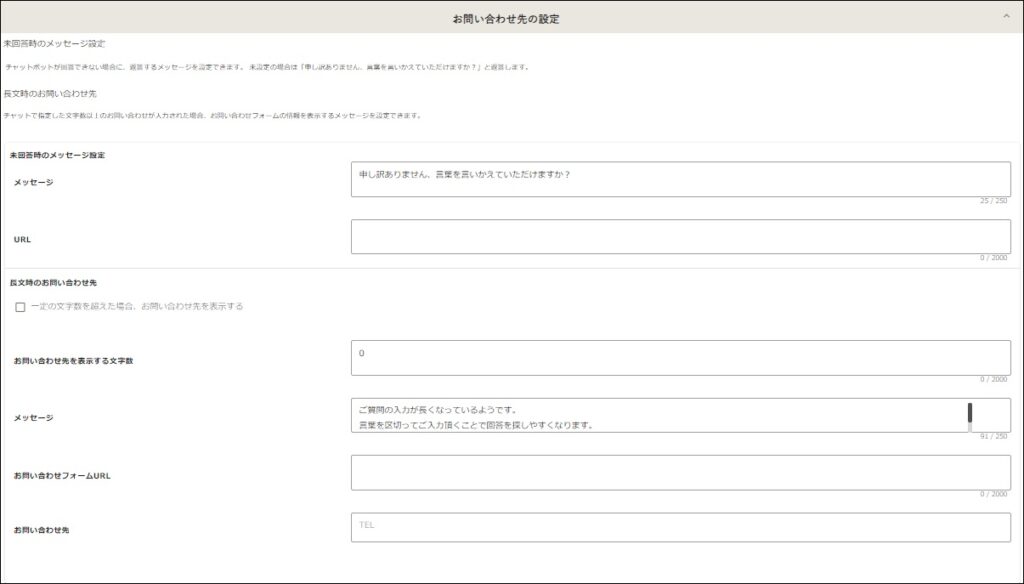Click the 91 / 250 character counter

click(993, 436)
